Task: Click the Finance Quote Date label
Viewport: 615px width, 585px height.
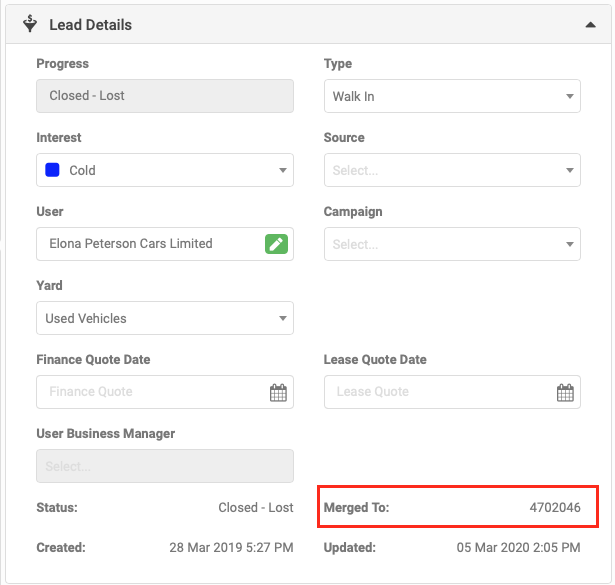Action: pyautogui.click(x=93, y=360)
